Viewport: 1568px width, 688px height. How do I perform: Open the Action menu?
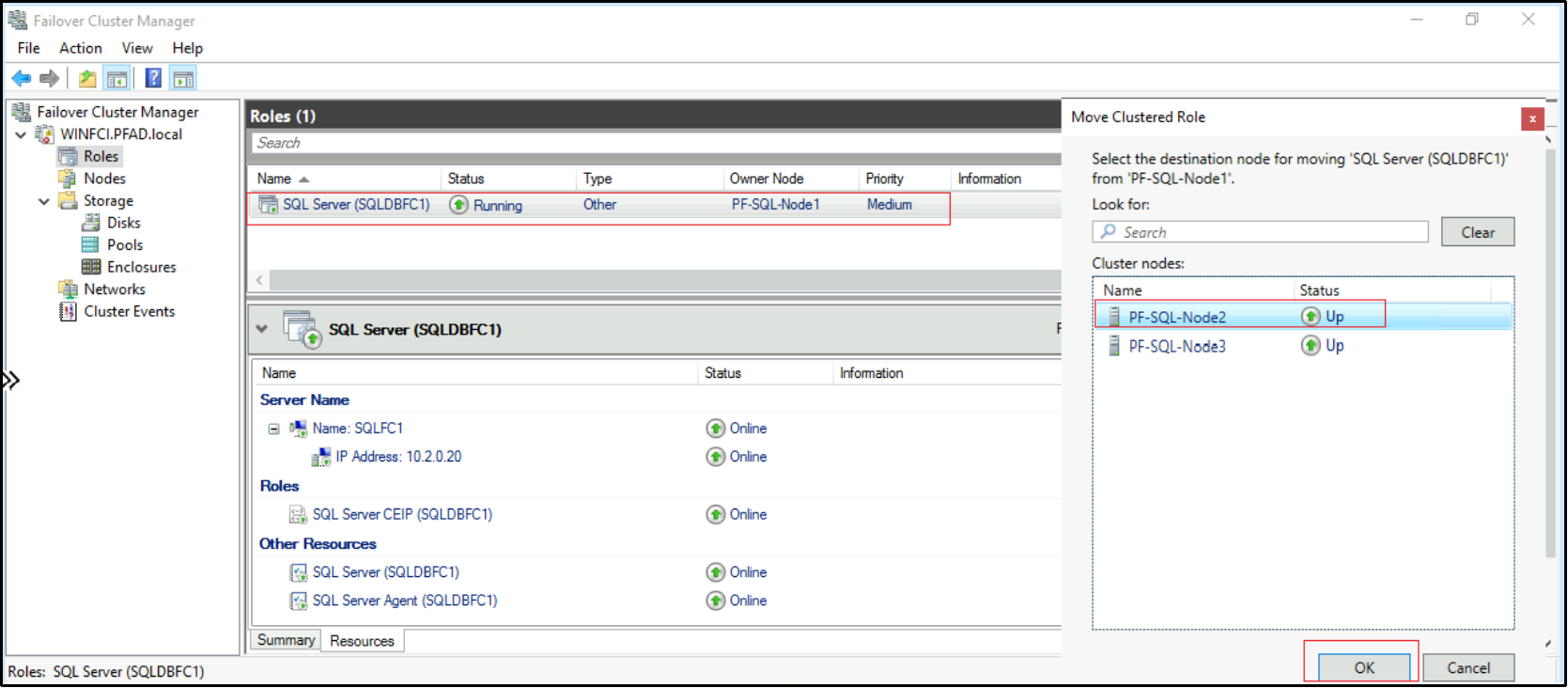click(81, 48)
